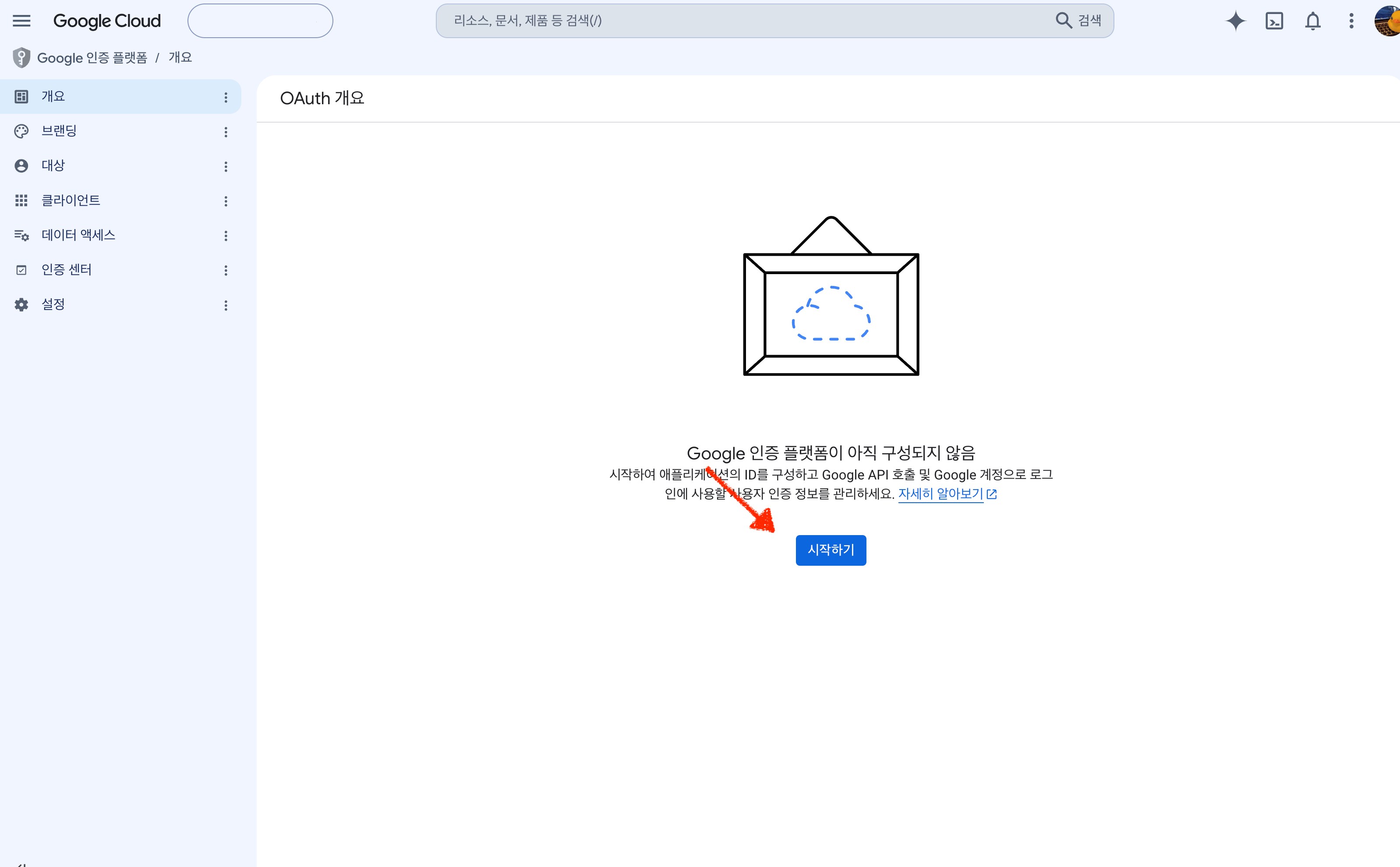Open the top-bar more options menu
The width and height of the screenshot is (1400, 867).
click(1351, 21)
